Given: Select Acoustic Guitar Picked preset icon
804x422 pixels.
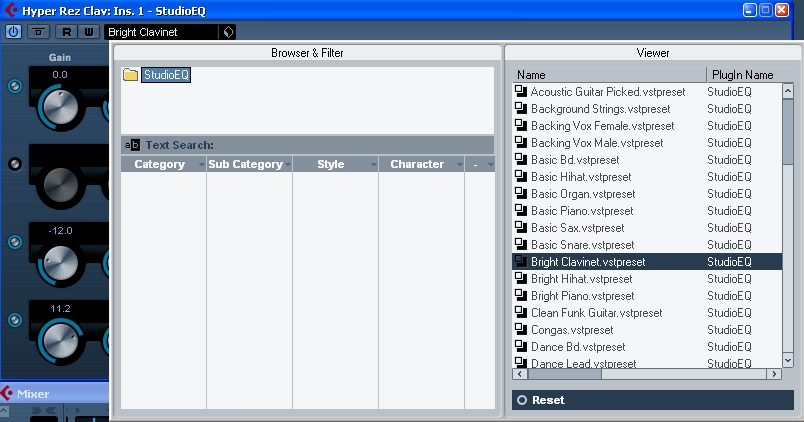Looking at the screenshot, I should [x=521, y=92].
